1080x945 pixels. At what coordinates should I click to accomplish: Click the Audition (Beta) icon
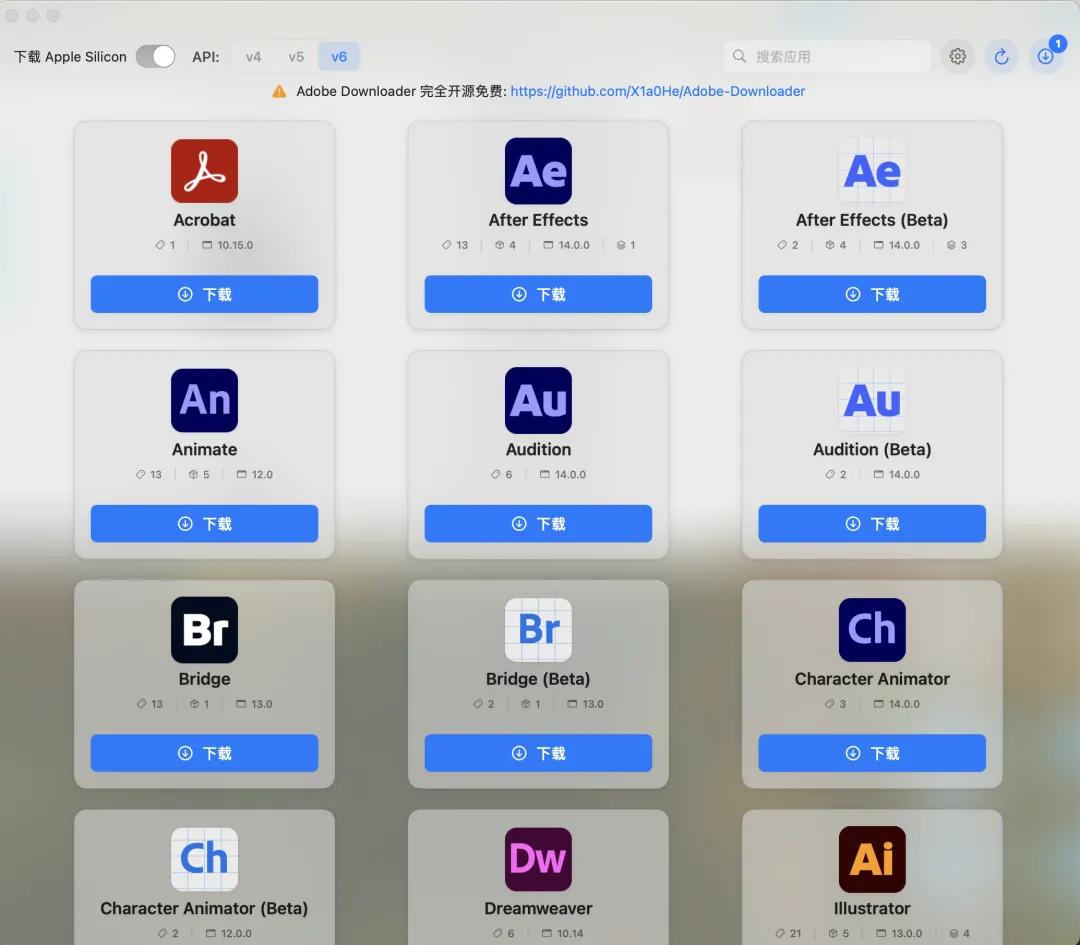pyautogui.click(x=872, y=400)
